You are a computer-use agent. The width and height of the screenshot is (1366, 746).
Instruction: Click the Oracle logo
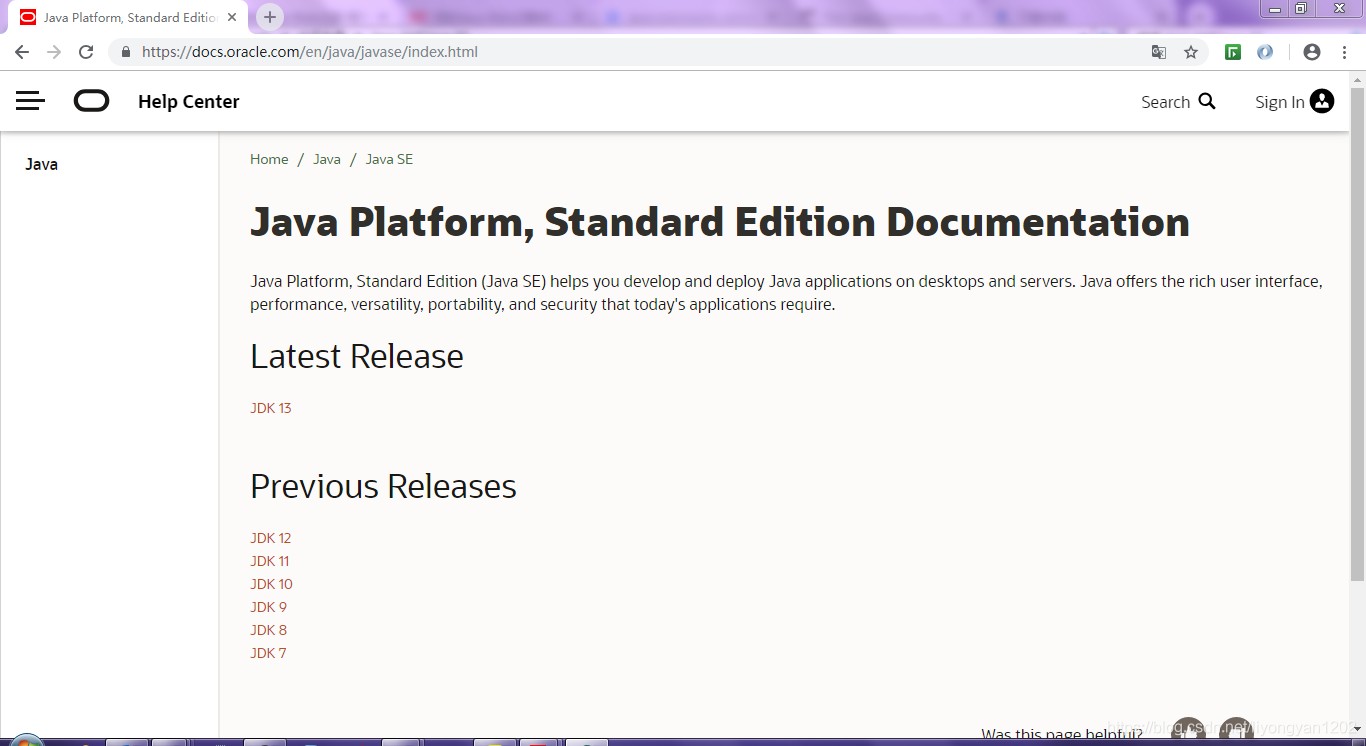[91, 100]
